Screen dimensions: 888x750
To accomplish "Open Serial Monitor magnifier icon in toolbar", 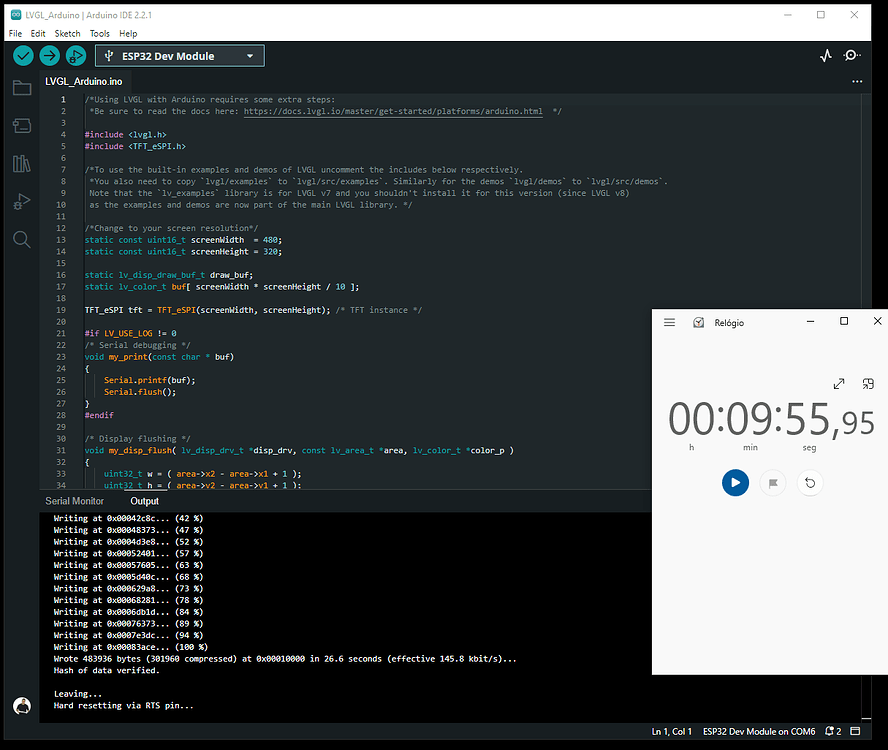I will (x=852, y=56).
